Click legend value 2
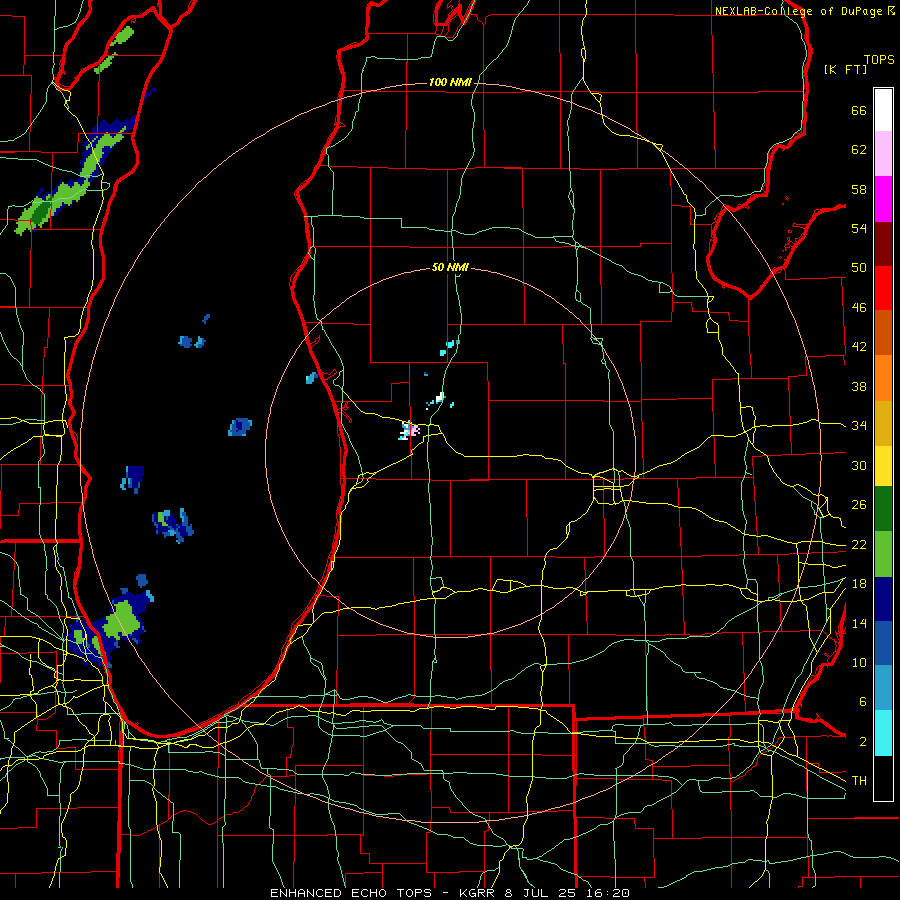900x900 pixels. click(x=862, y=741)
